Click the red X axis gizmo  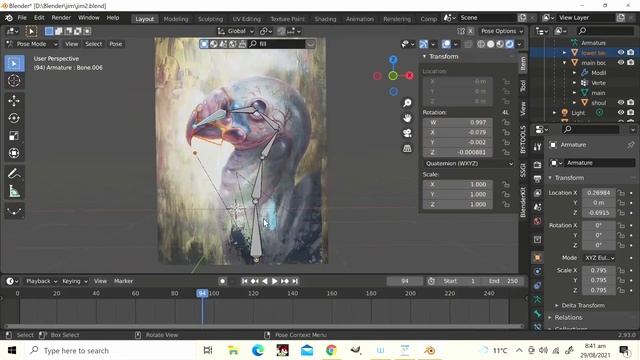409,76
